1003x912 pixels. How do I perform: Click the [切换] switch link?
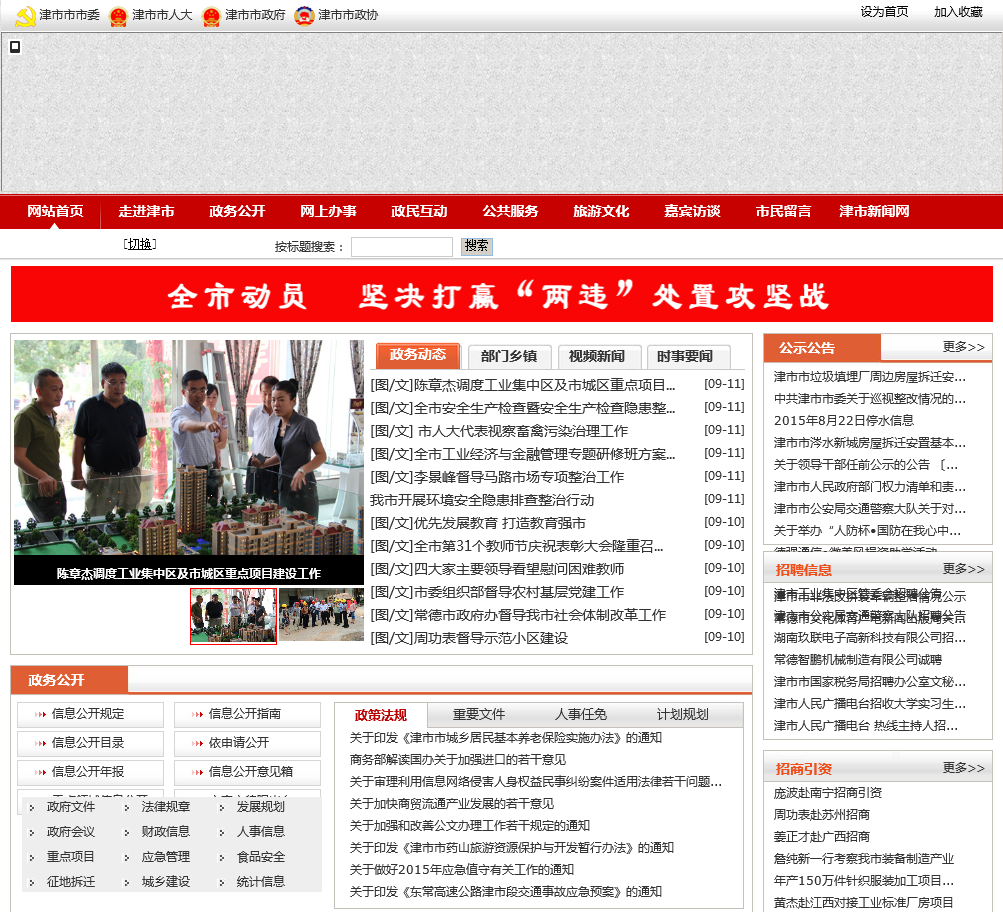click(x=140, y=244)
